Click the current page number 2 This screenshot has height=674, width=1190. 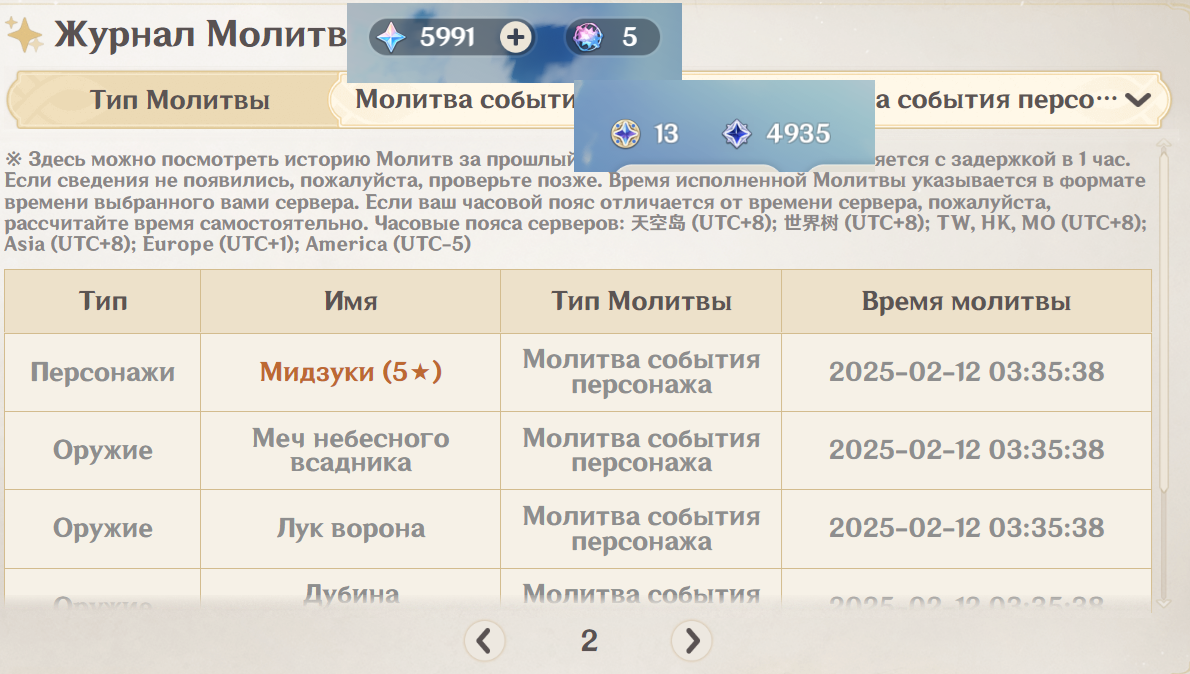pos(589,641)
